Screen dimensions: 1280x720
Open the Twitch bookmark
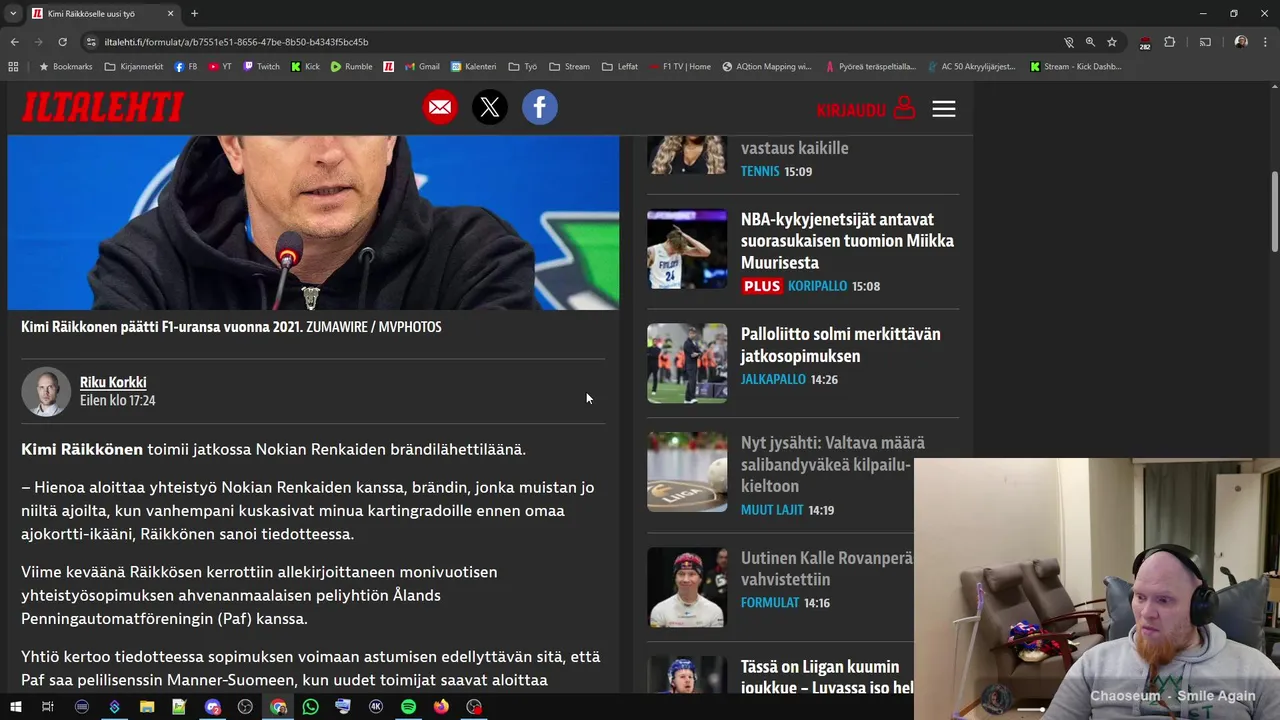tap(262, 67)
